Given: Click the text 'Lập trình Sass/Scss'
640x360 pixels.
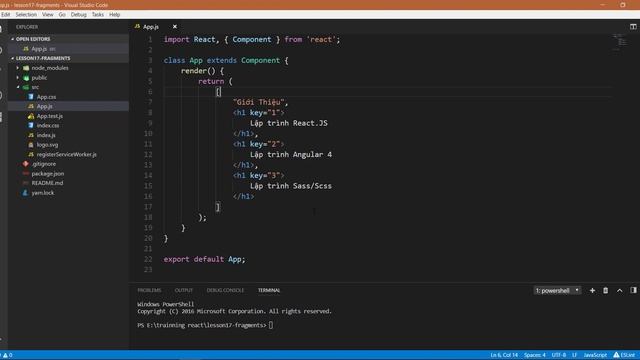Looking at the screenshot, I should [291, 186].
